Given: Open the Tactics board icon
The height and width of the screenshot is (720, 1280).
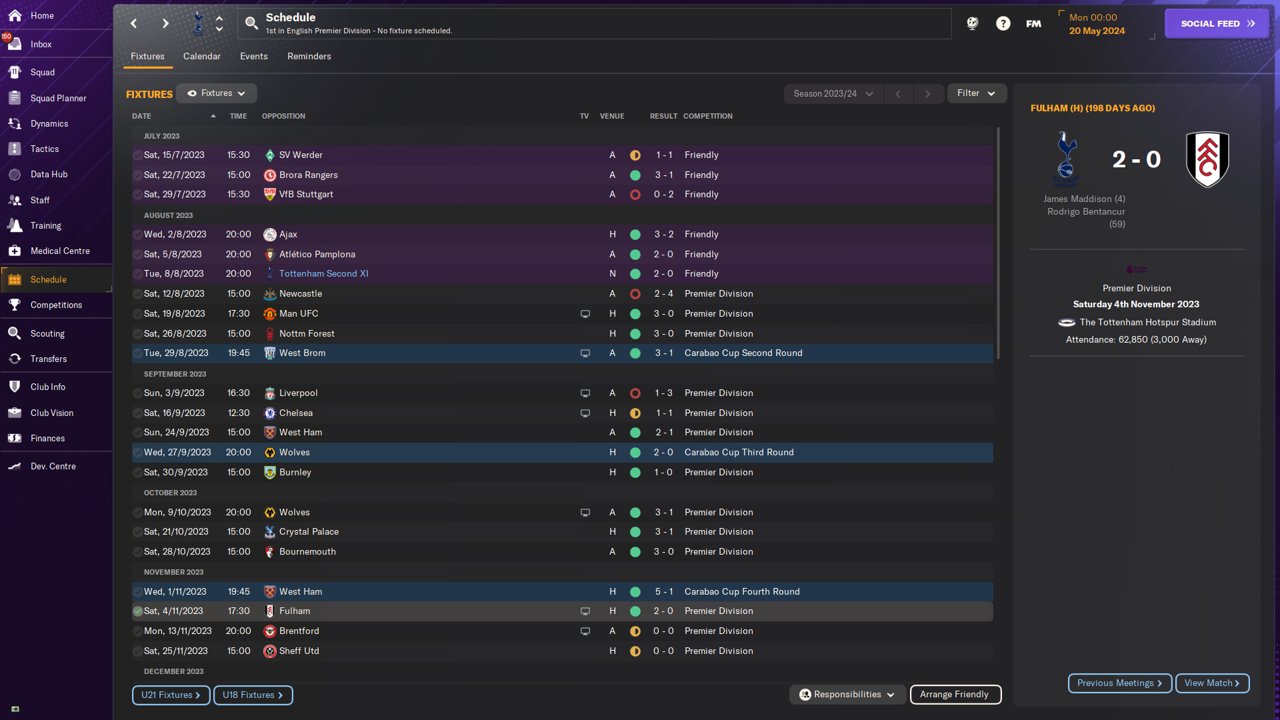Looking at the screenshot, I should [x=15, y=149].
